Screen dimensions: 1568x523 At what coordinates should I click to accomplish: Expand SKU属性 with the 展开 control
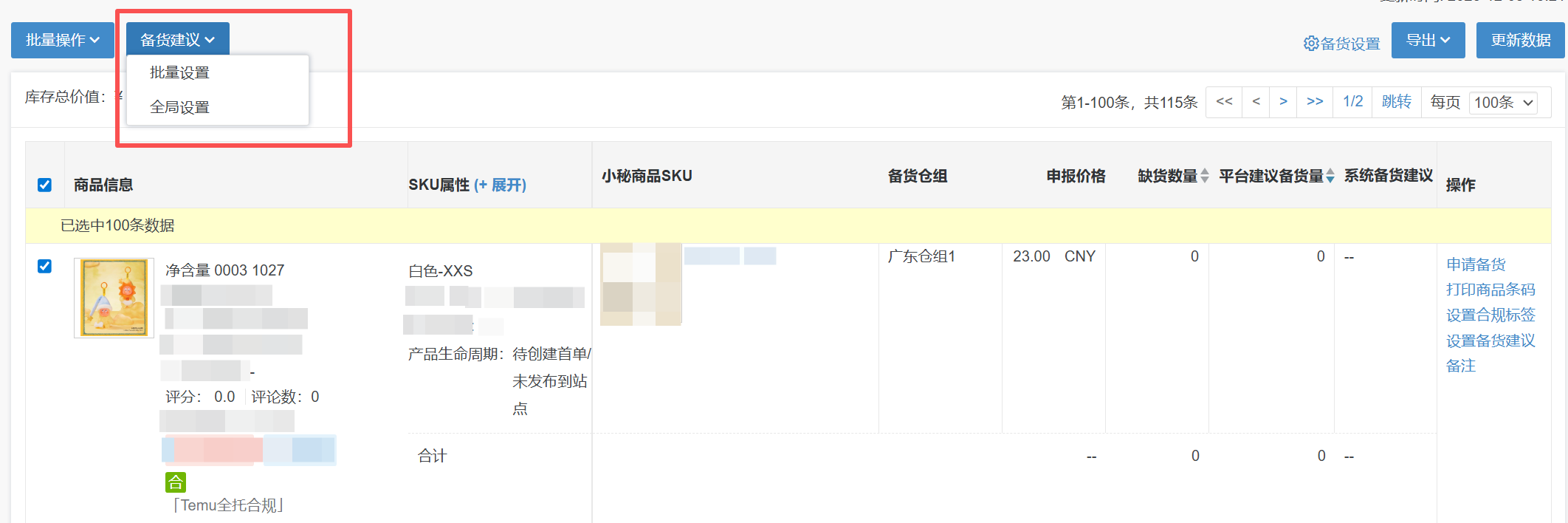click(x=501, y=185)
